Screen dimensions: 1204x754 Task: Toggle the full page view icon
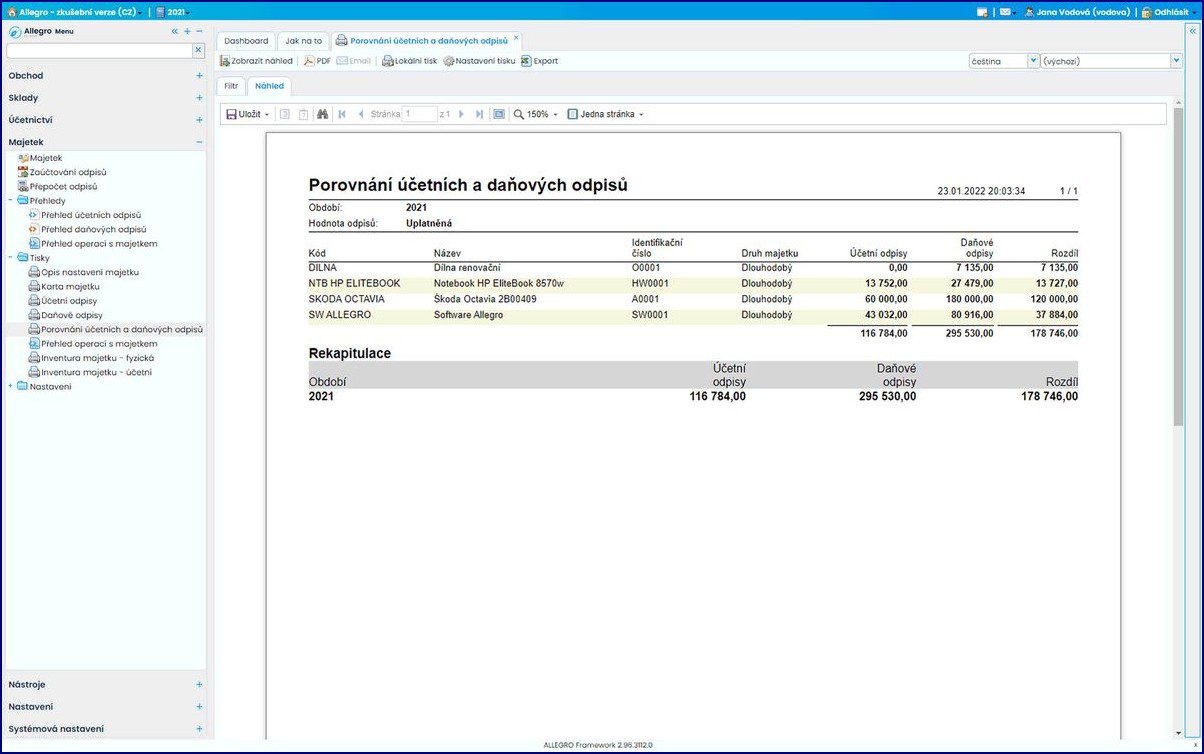tap(499, 114)
